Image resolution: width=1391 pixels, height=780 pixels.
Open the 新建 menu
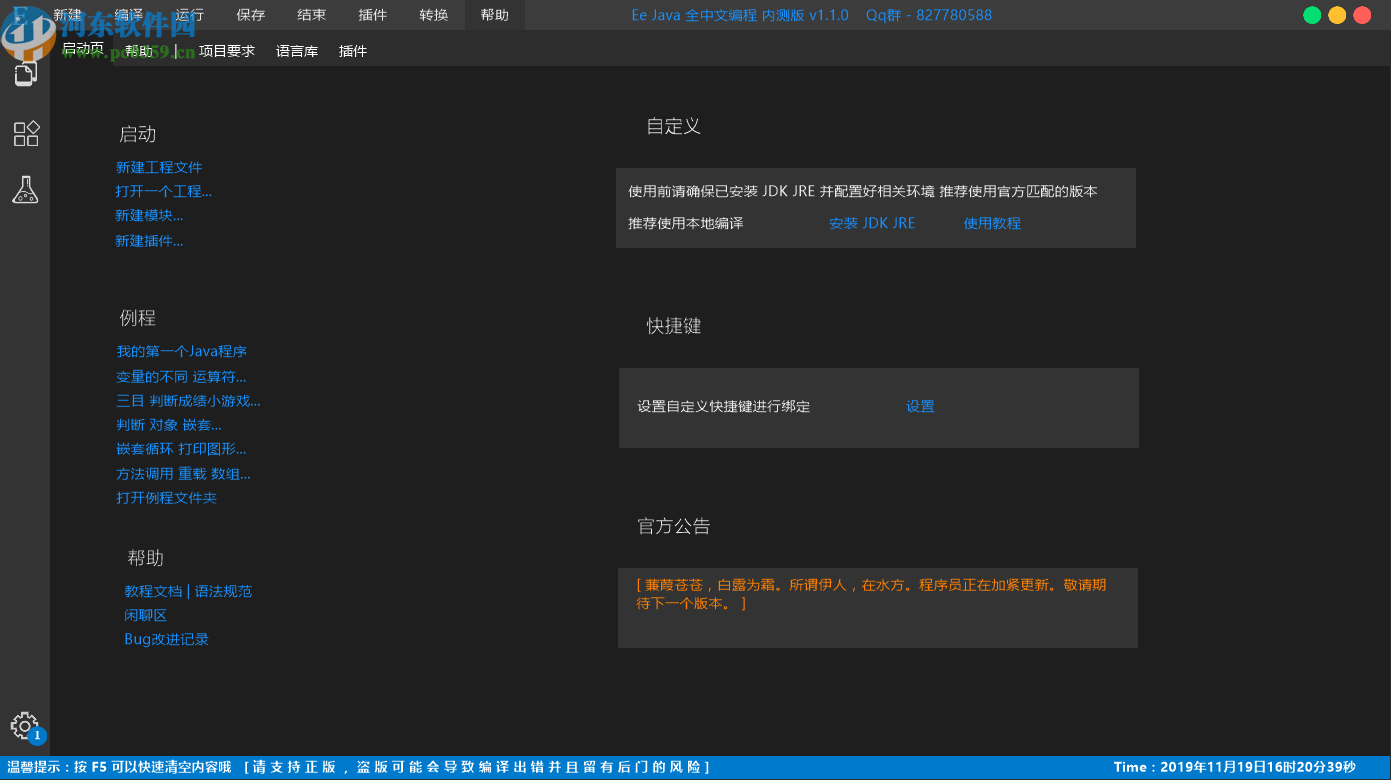pyautogui.click(x=66, y=15)
